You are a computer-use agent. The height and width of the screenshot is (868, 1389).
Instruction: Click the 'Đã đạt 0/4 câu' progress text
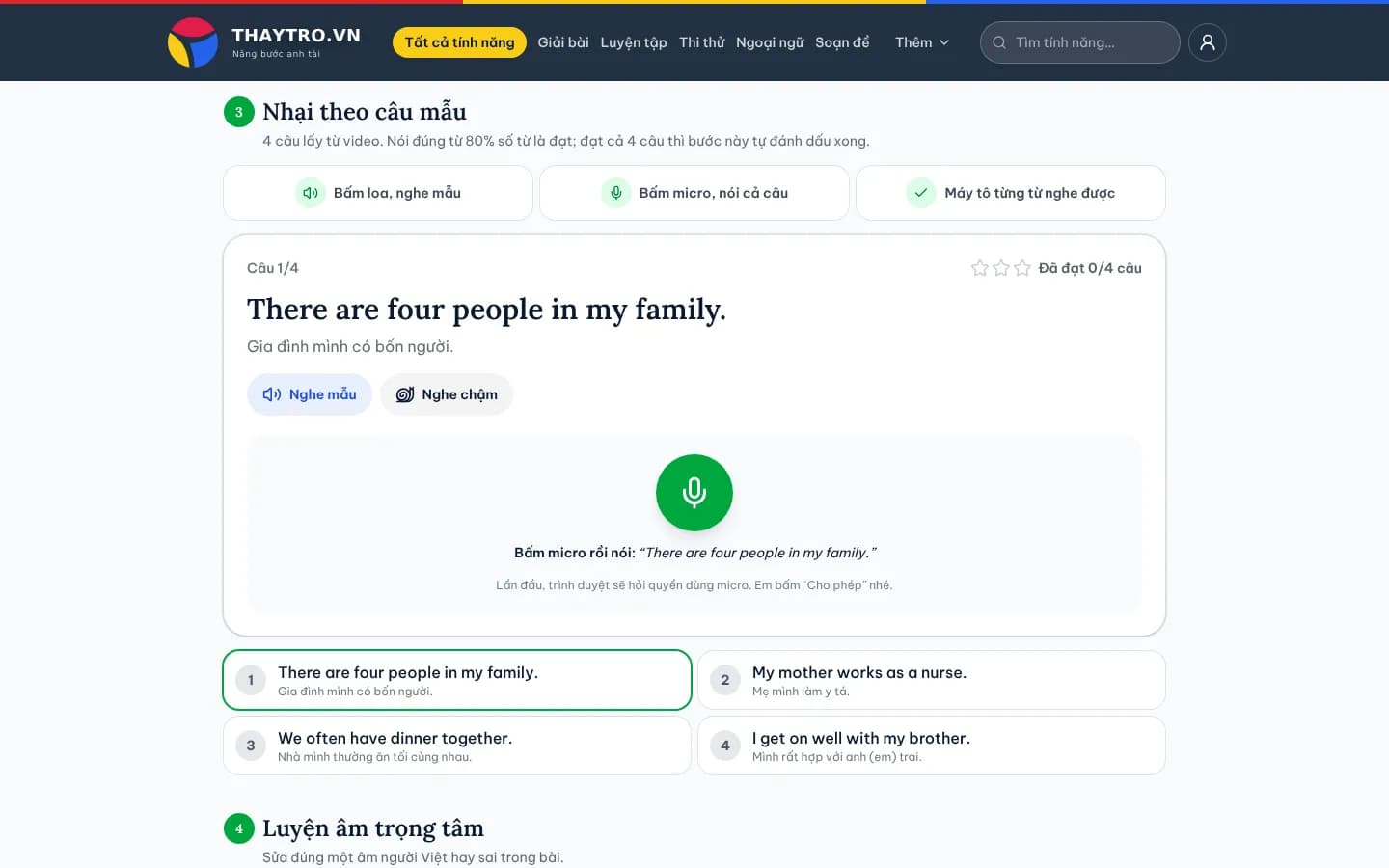(x=1090, y=268)
